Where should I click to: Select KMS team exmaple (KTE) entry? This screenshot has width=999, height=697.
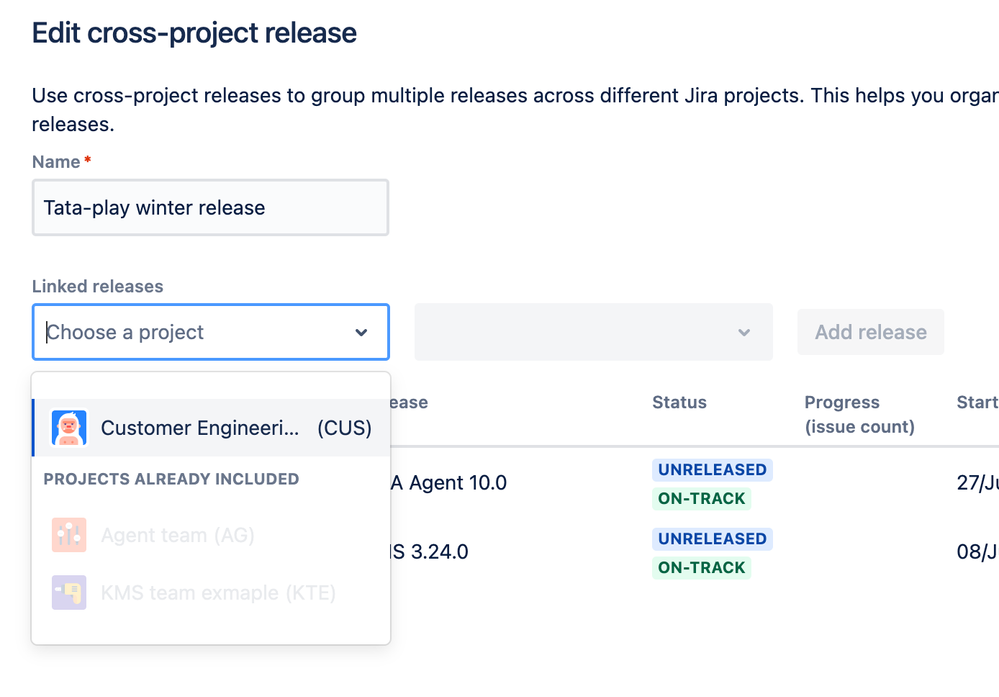212,593
